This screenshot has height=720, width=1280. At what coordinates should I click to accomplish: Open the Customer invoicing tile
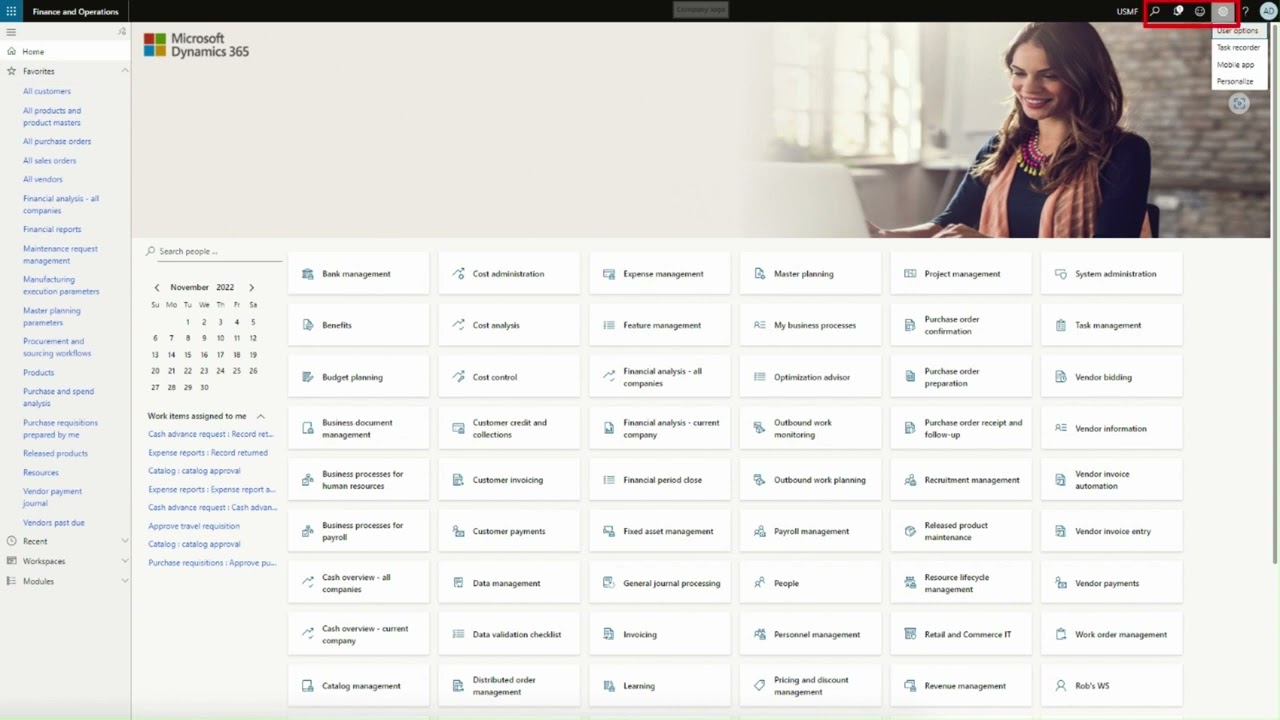click(509, 480)
